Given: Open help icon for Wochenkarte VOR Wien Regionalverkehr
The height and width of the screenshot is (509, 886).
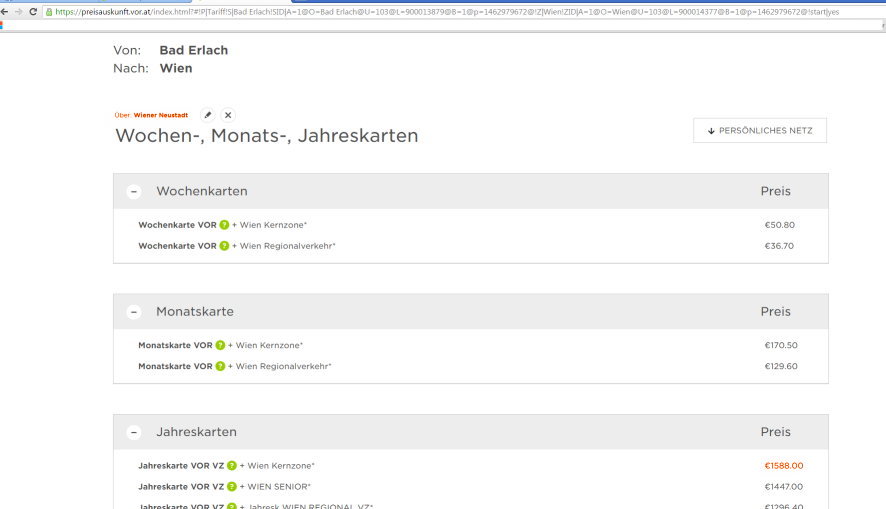Looking at the screenshot, I should click(224, 246).
